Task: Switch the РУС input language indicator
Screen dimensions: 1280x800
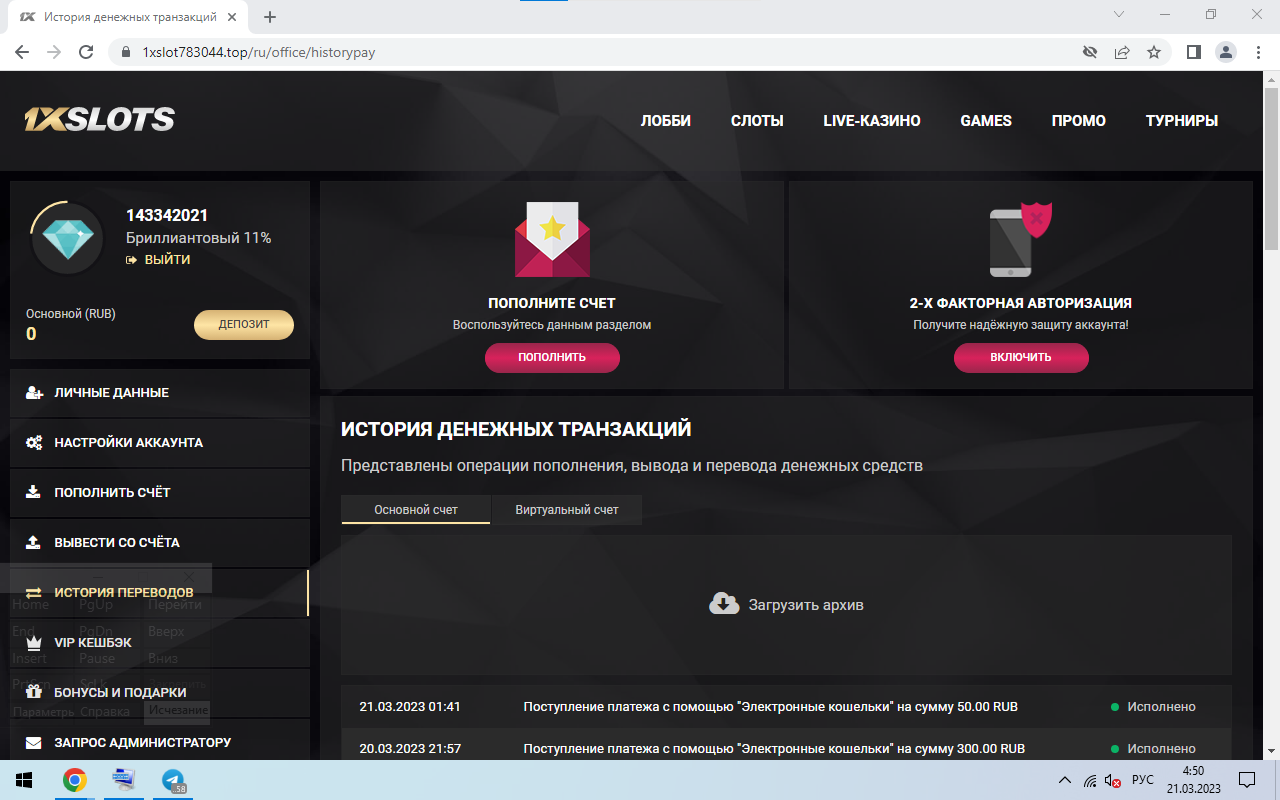Action: coord(1142,780)
